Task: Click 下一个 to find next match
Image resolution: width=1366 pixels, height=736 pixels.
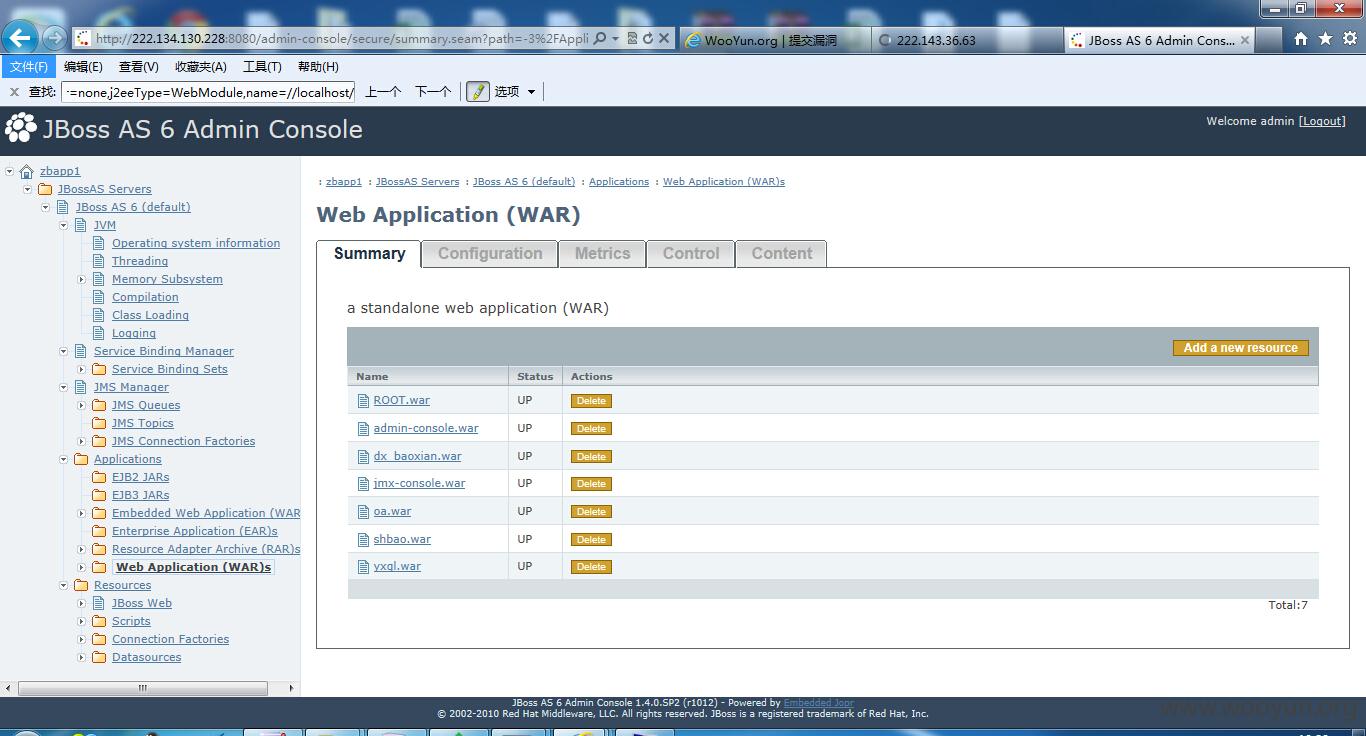Action: (x=433, y=92)
